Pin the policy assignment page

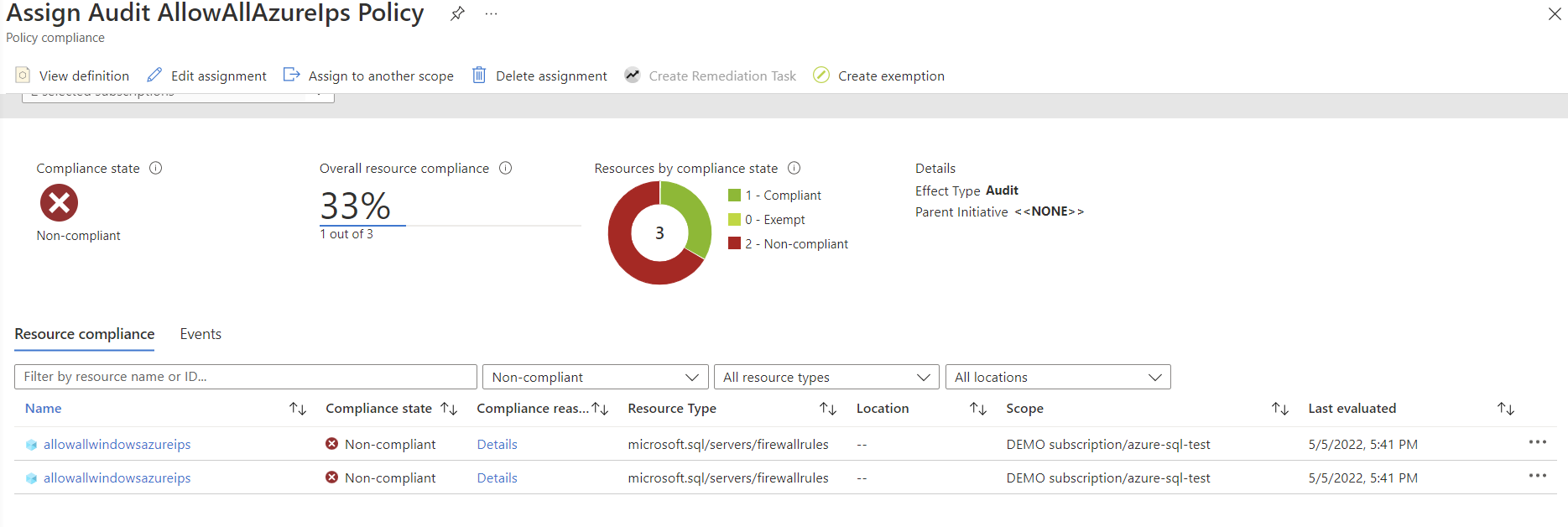[457, 13]
